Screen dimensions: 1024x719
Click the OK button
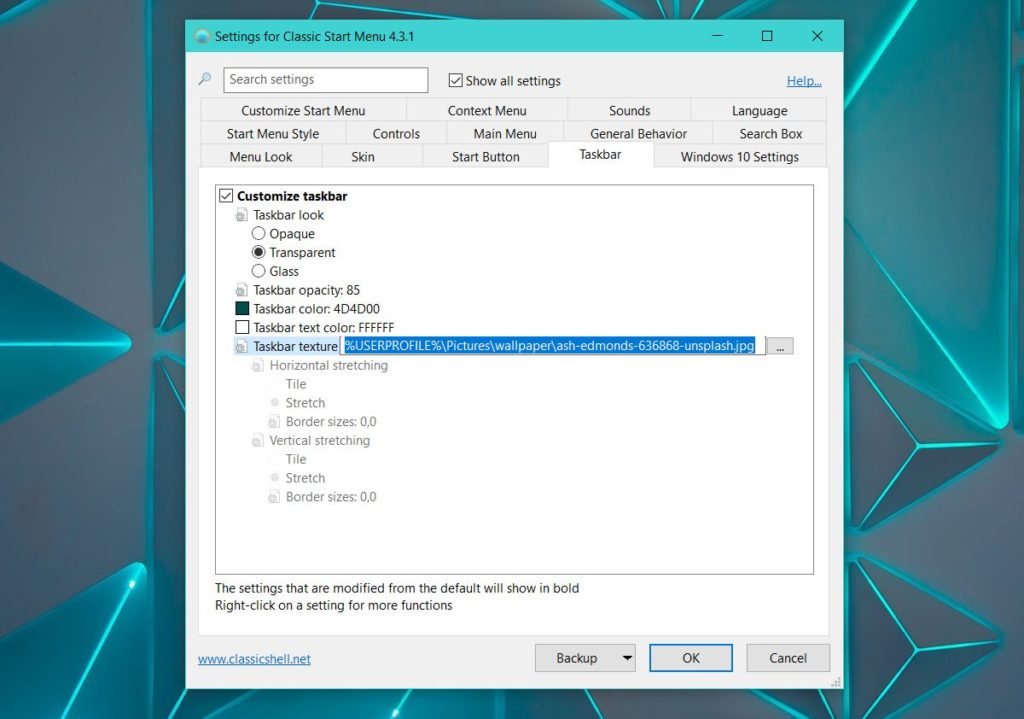point(690,658)
